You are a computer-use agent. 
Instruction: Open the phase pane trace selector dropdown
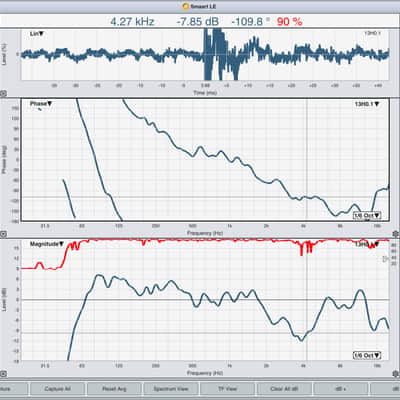click(x=367, y=104)
